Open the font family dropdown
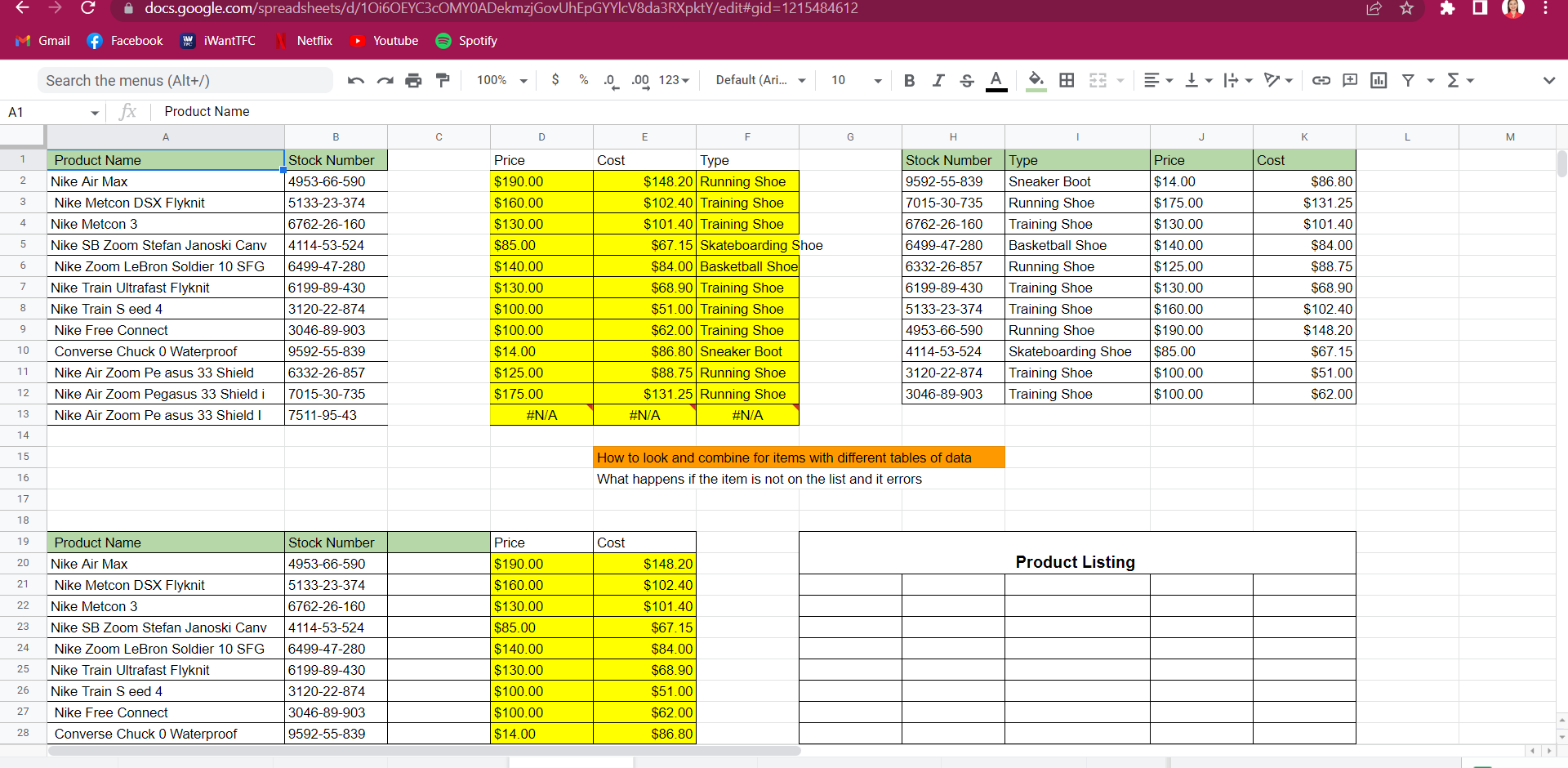Screen dimensions: 1568x768 pyautogui.click(x=760, y=80)
